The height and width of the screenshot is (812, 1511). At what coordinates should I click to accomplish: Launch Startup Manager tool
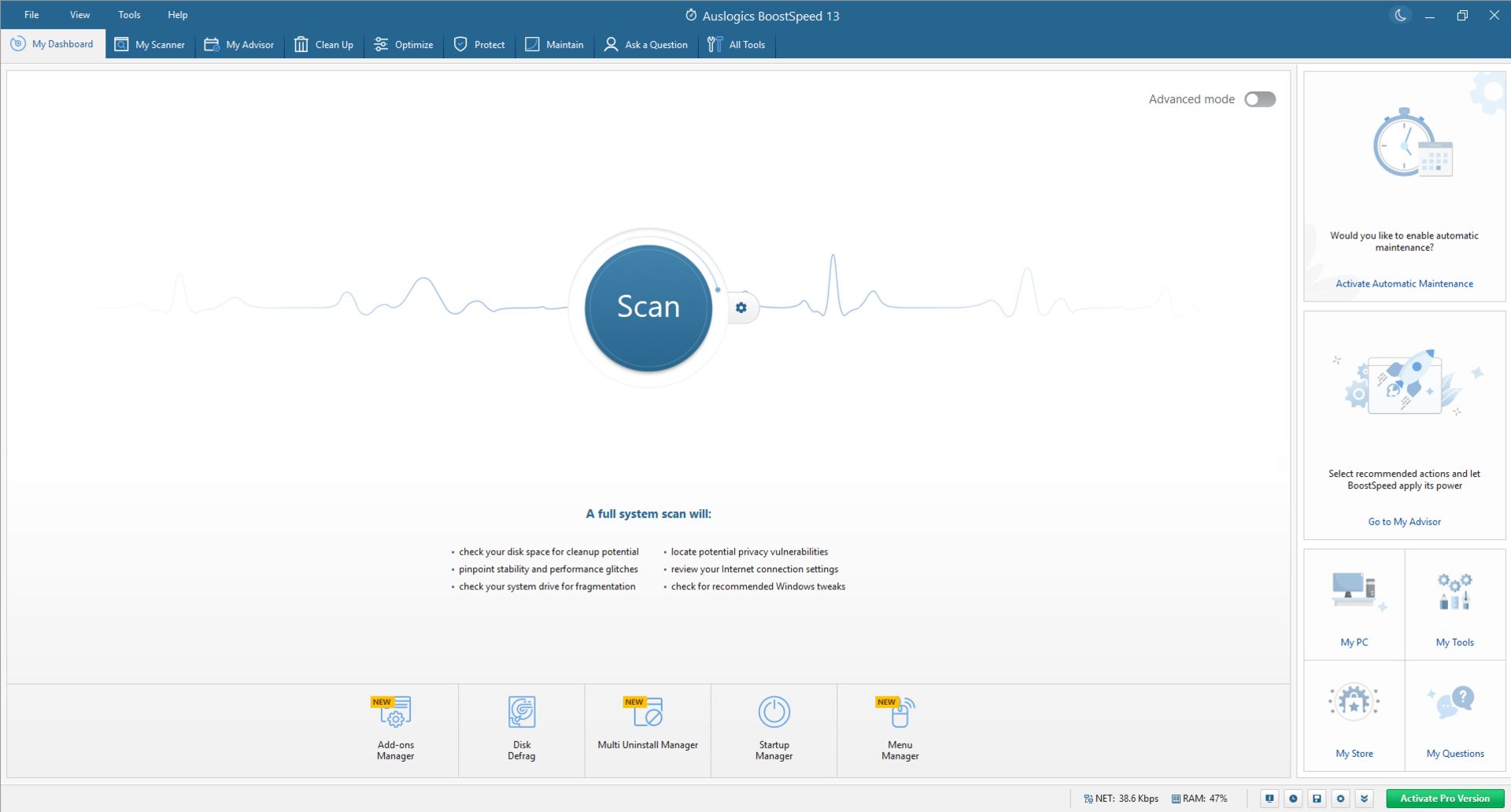774,729
